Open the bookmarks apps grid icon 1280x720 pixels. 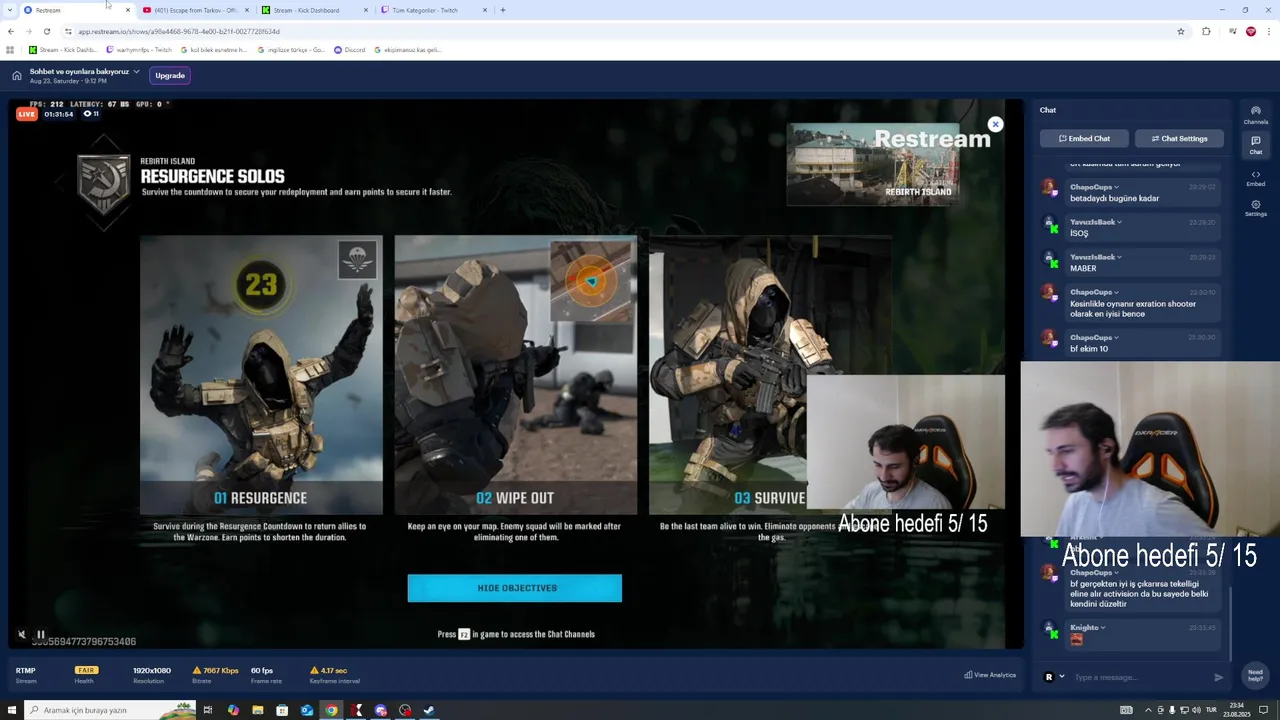pos(10,49)
